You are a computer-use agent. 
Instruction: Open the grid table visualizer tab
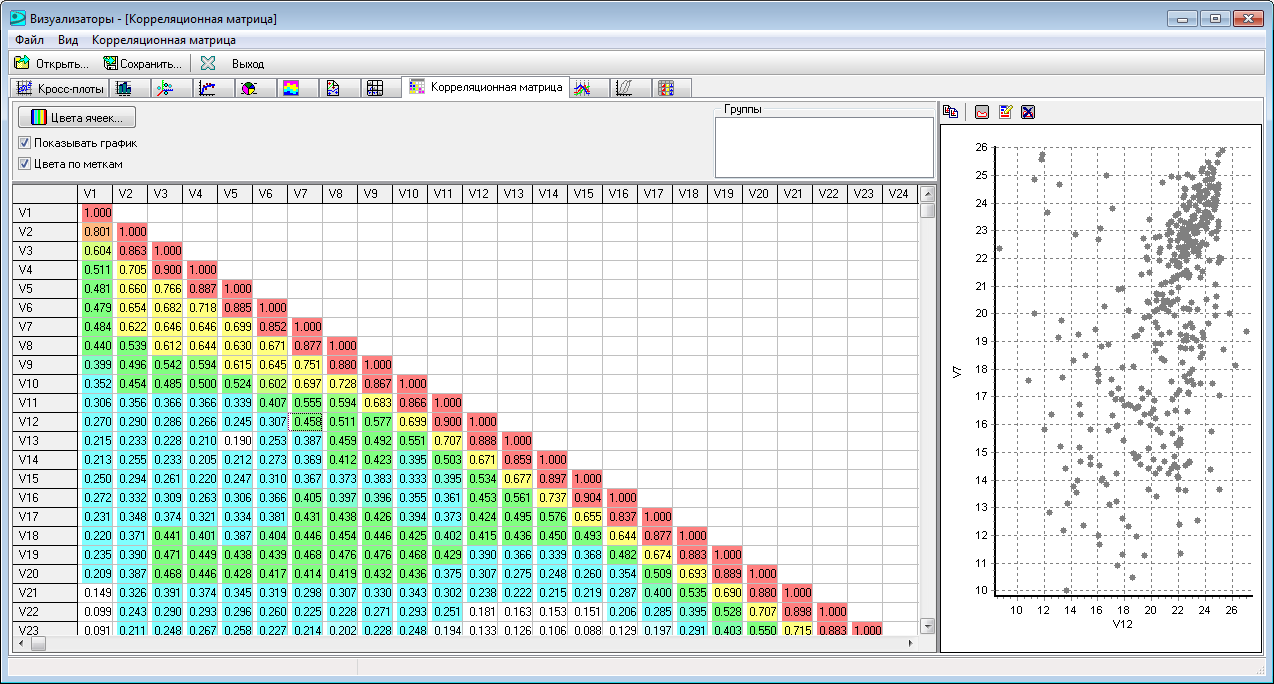376,88
